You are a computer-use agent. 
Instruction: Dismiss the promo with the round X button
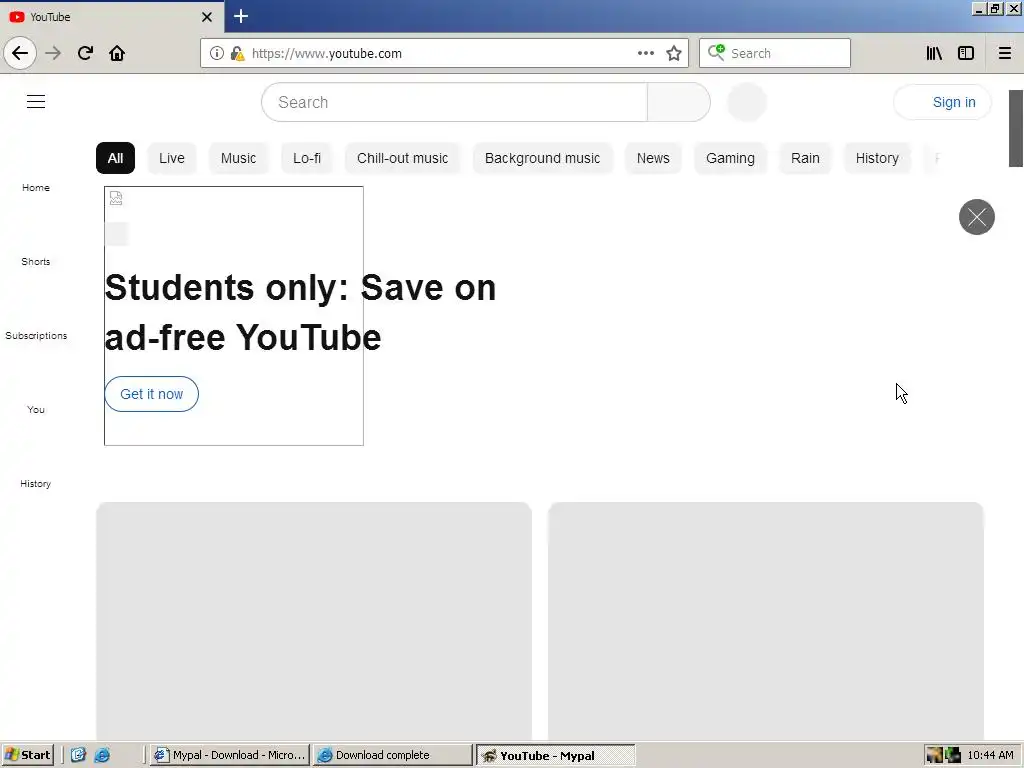976,217
